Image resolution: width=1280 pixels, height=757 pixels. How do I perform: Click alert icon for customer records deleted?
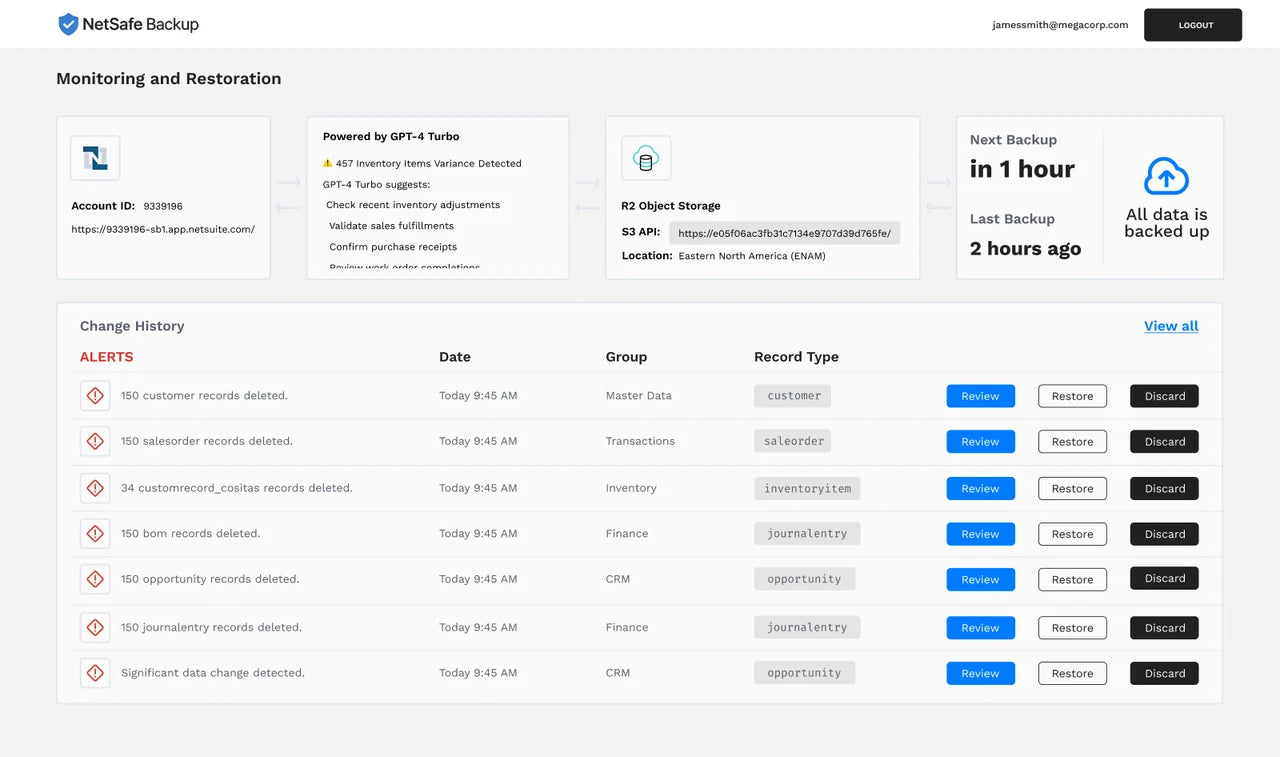(x=95, y=396)
